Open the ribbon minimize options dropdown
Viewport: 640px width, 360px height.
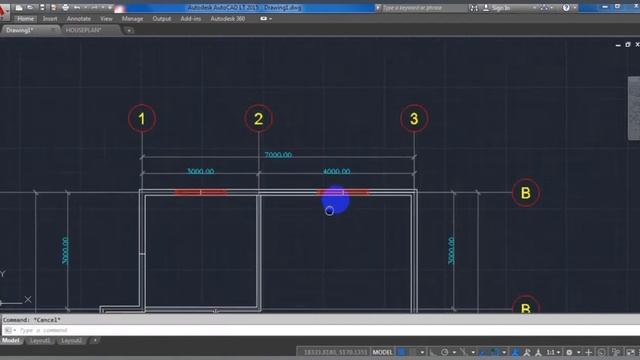pos(271,19)
